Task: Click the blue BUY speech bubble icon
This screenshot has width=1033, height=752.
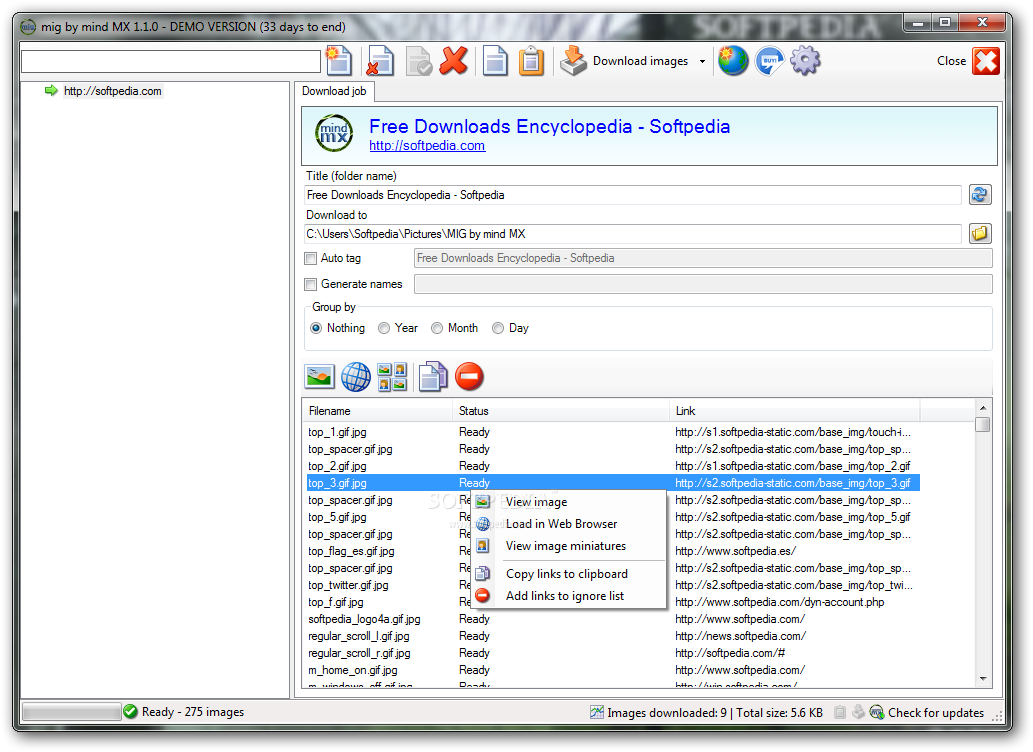Action: pos(769,61)
